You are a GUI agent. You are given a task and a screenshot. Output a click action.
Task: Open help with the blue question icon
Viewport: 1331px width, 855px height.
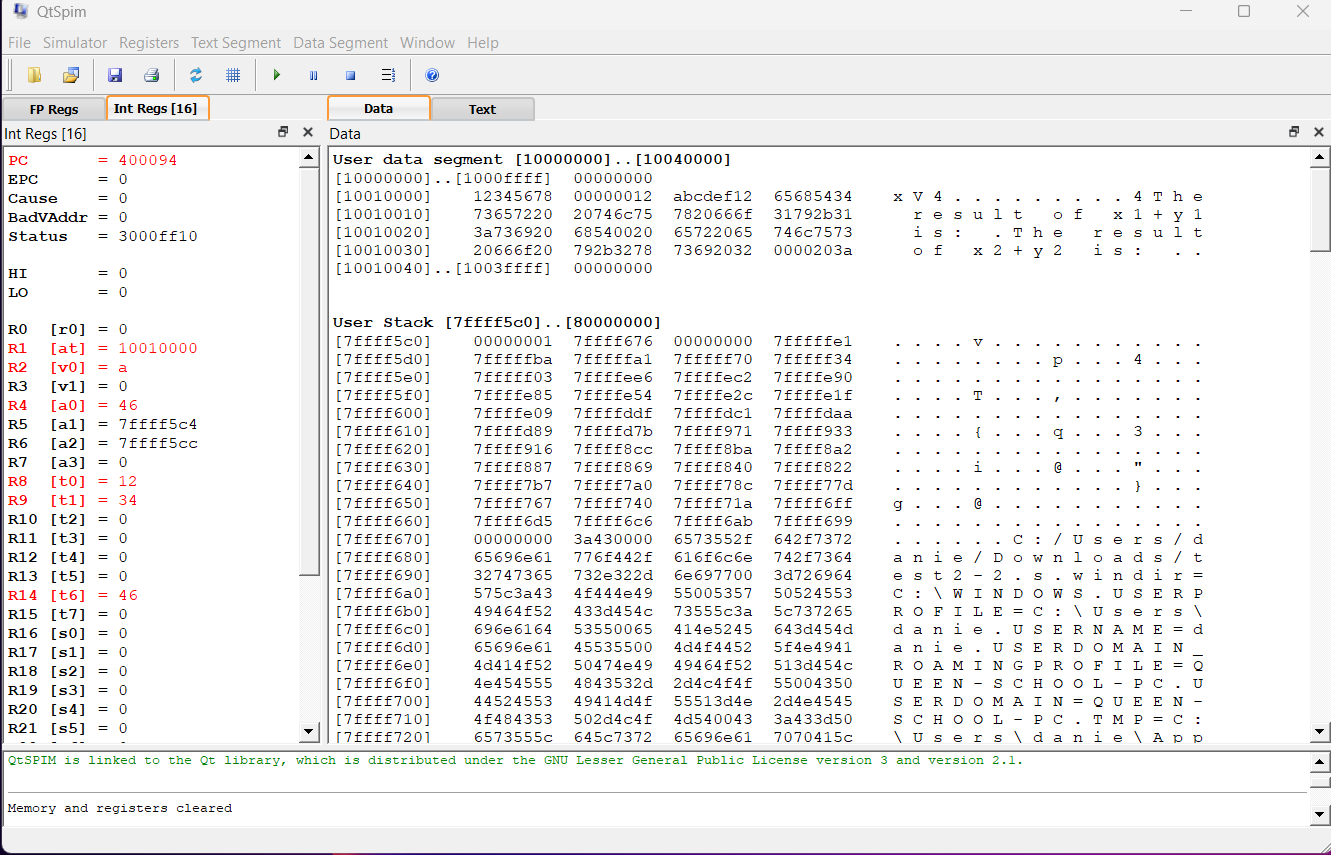432,75
